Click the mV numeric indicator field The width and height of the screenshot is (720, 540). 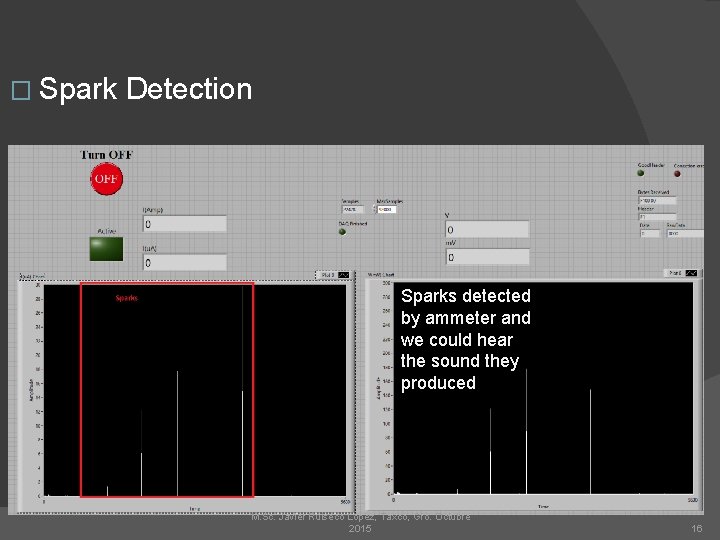(487, 257)
